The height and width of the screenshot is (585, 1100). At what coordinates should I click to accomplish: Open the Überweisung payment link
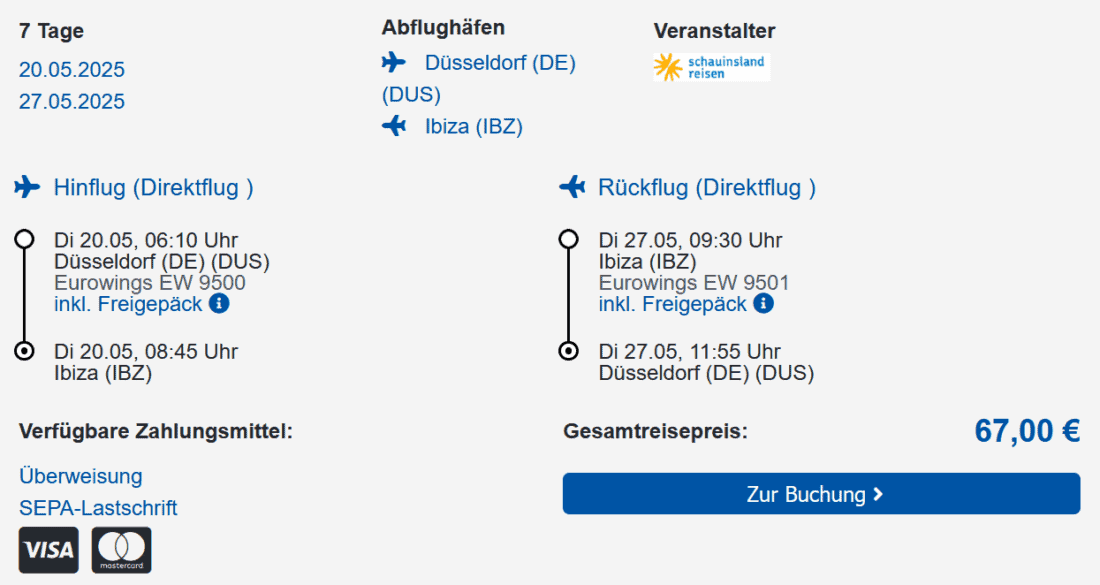pos(81,476)
